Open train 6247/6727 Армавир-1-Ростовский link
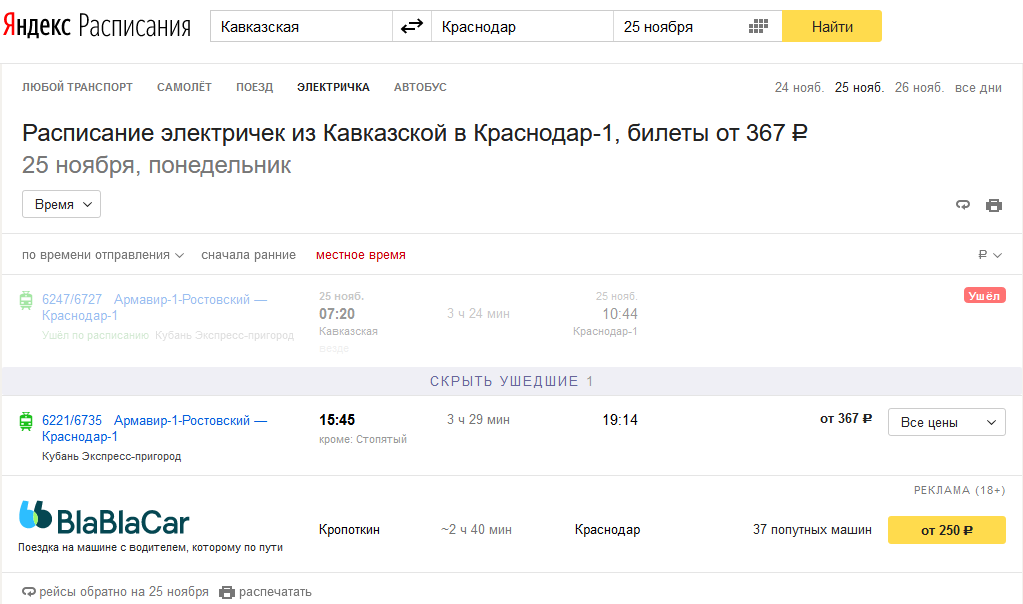1023x604 pixels. pyautogui.click(x=155, y=307)
